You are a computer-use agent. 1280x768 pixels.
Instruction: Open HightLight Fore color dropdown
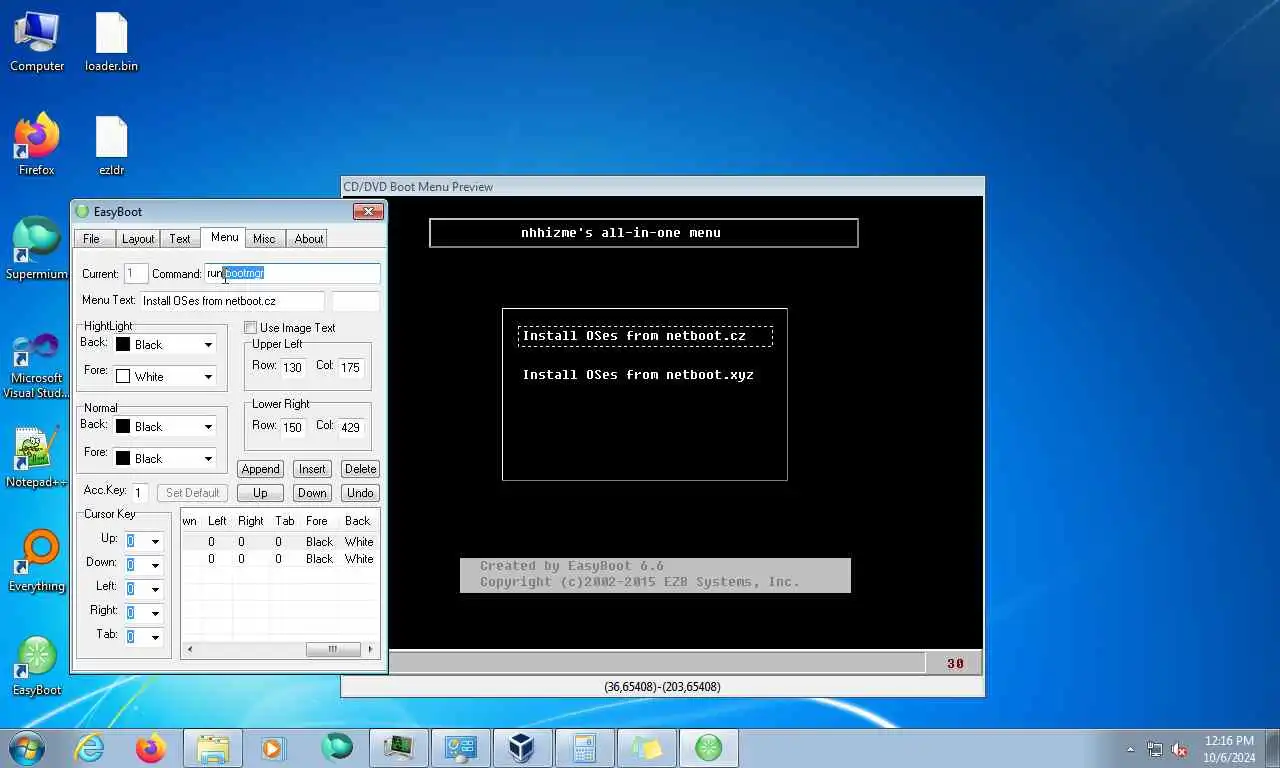(x=208, y=377)
